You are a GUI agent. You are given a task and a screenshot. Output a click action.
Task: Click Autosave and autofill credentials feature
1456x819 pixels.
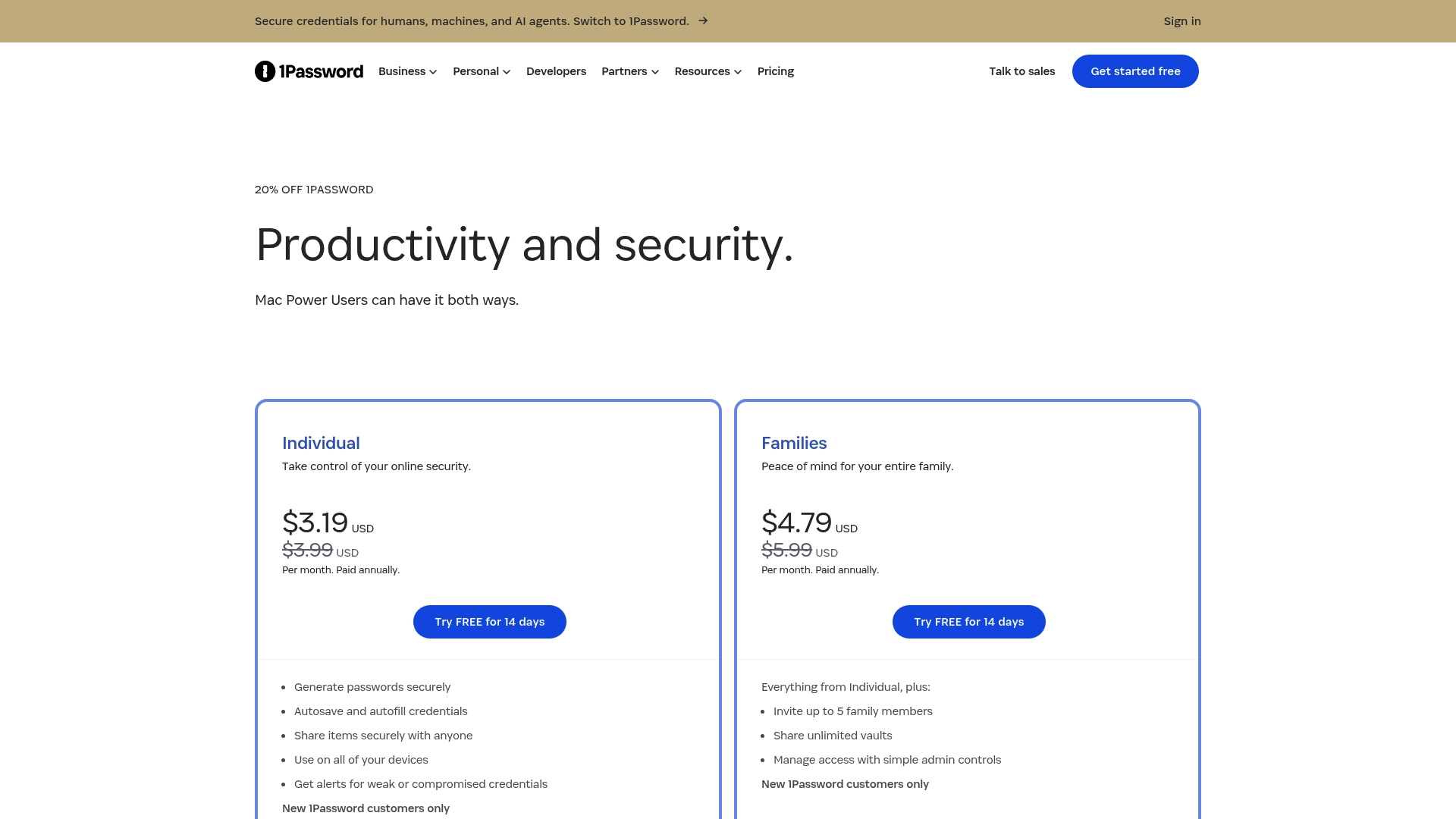coord(381,711)
